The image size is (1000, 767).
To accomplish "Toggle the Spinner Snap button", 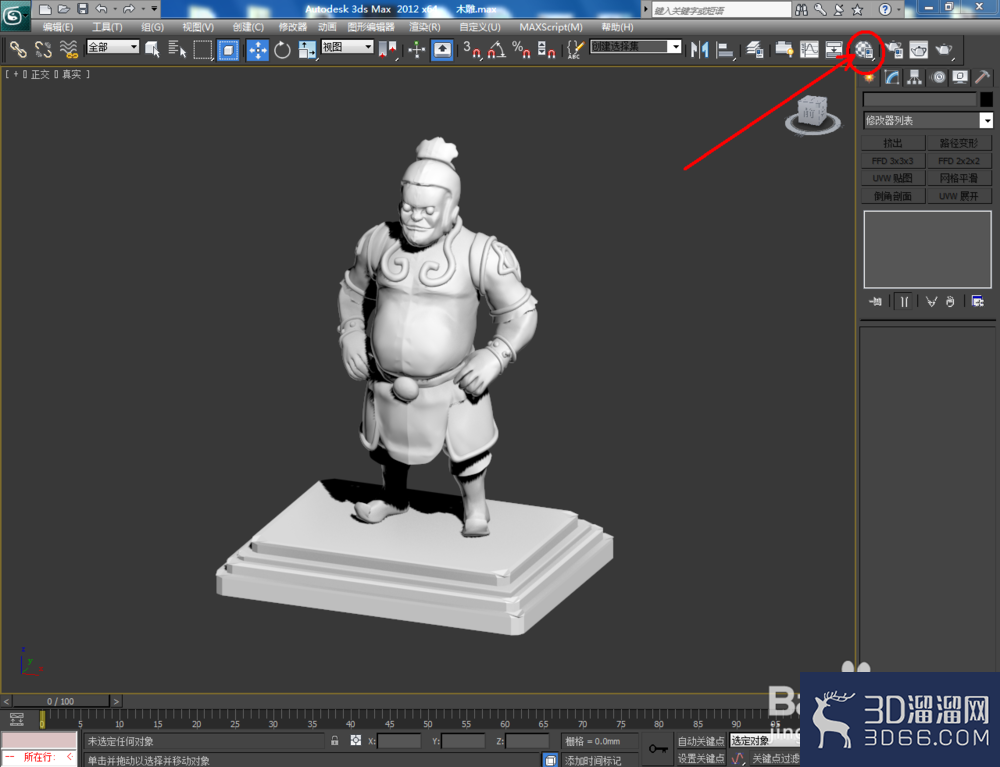I will (x=546, y=50).
